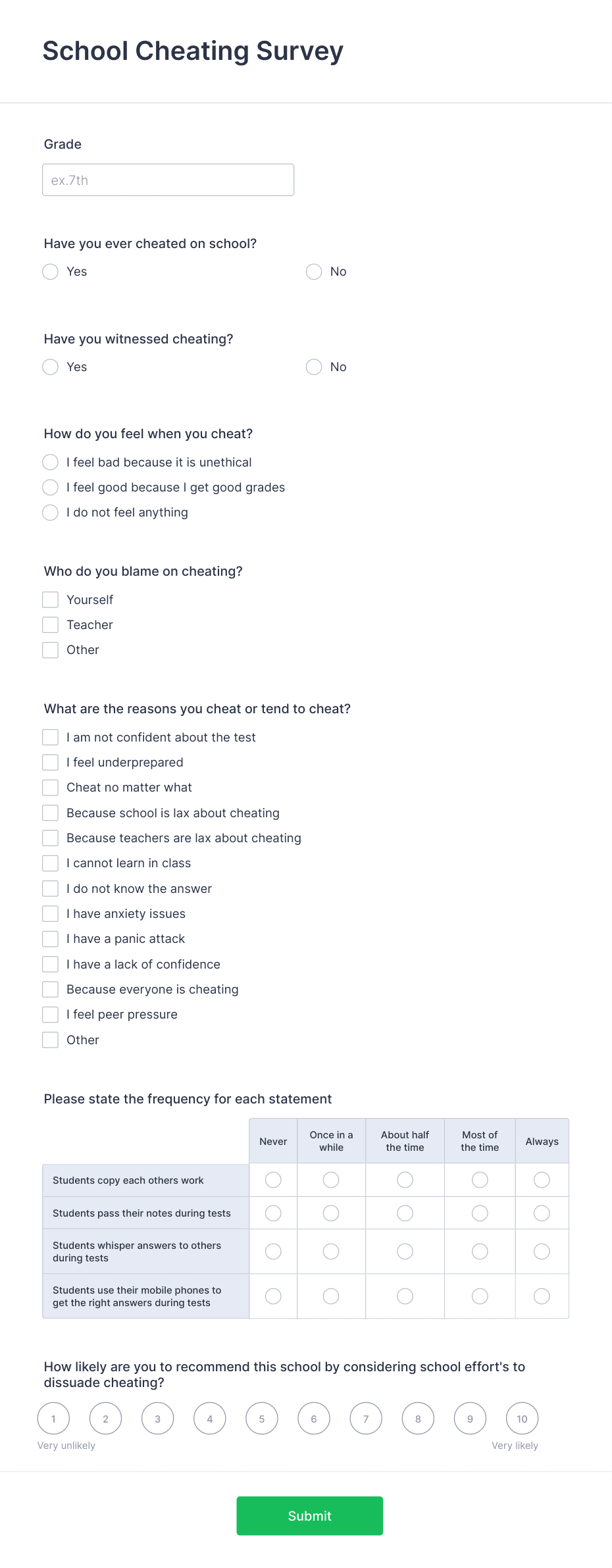Select No for witnessing cheating
The width and height of the screenshot is (612, 1568).
[x=314, y=367]
